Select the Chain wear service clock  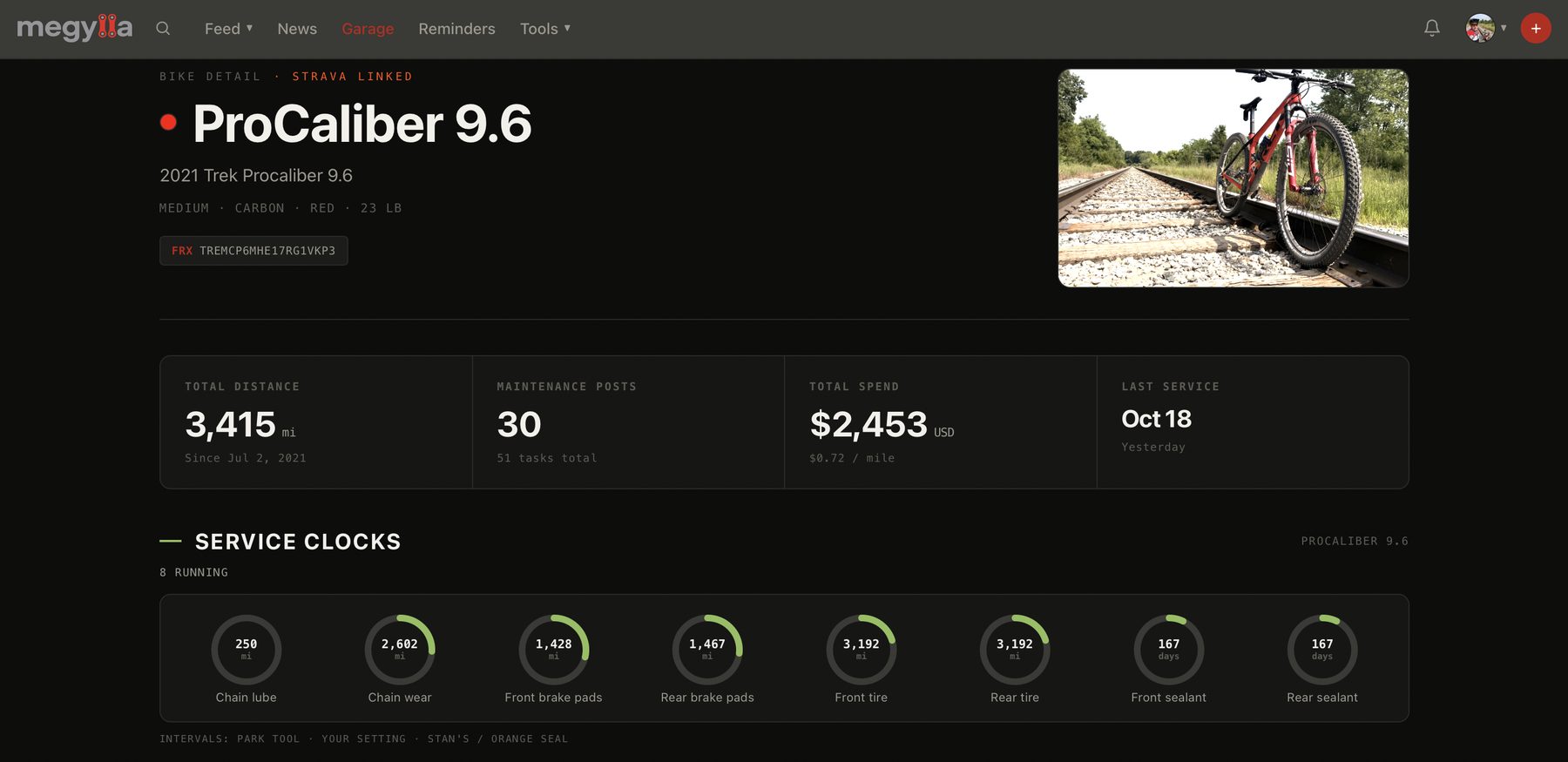pyautogui.click(x=400, y=659)
